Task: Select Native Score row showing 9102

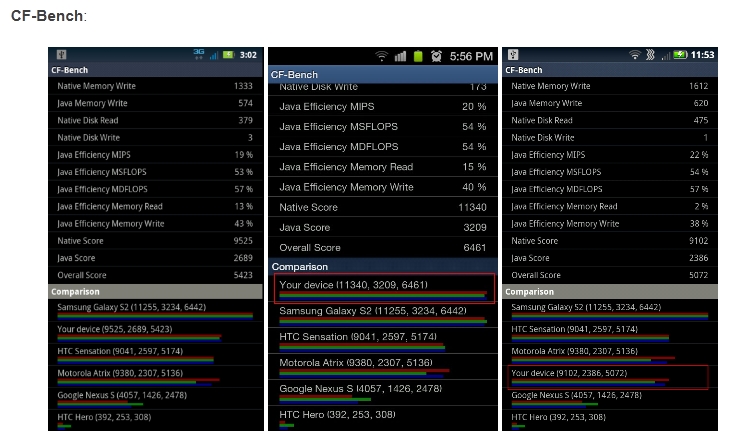Action: pos(610,241)
